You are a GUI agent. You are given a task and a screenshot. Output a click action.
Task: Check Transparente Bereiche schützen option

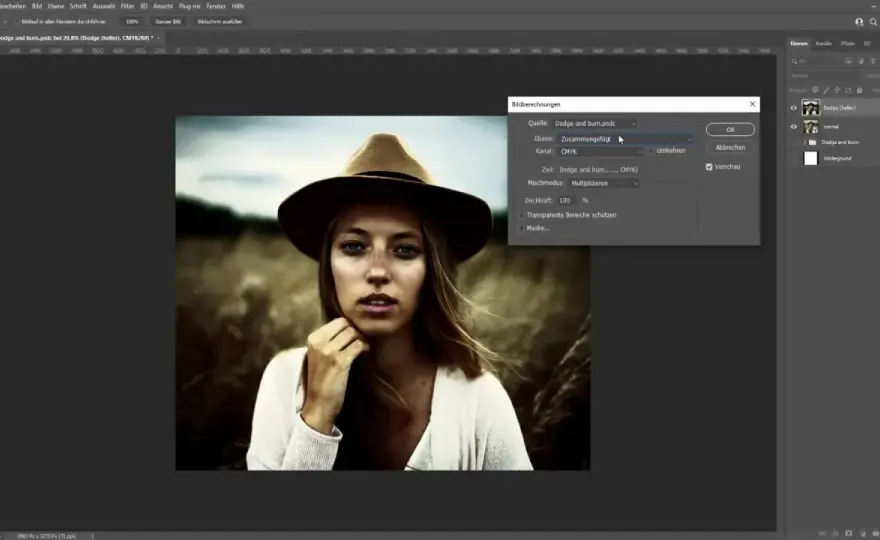[521, 215]
